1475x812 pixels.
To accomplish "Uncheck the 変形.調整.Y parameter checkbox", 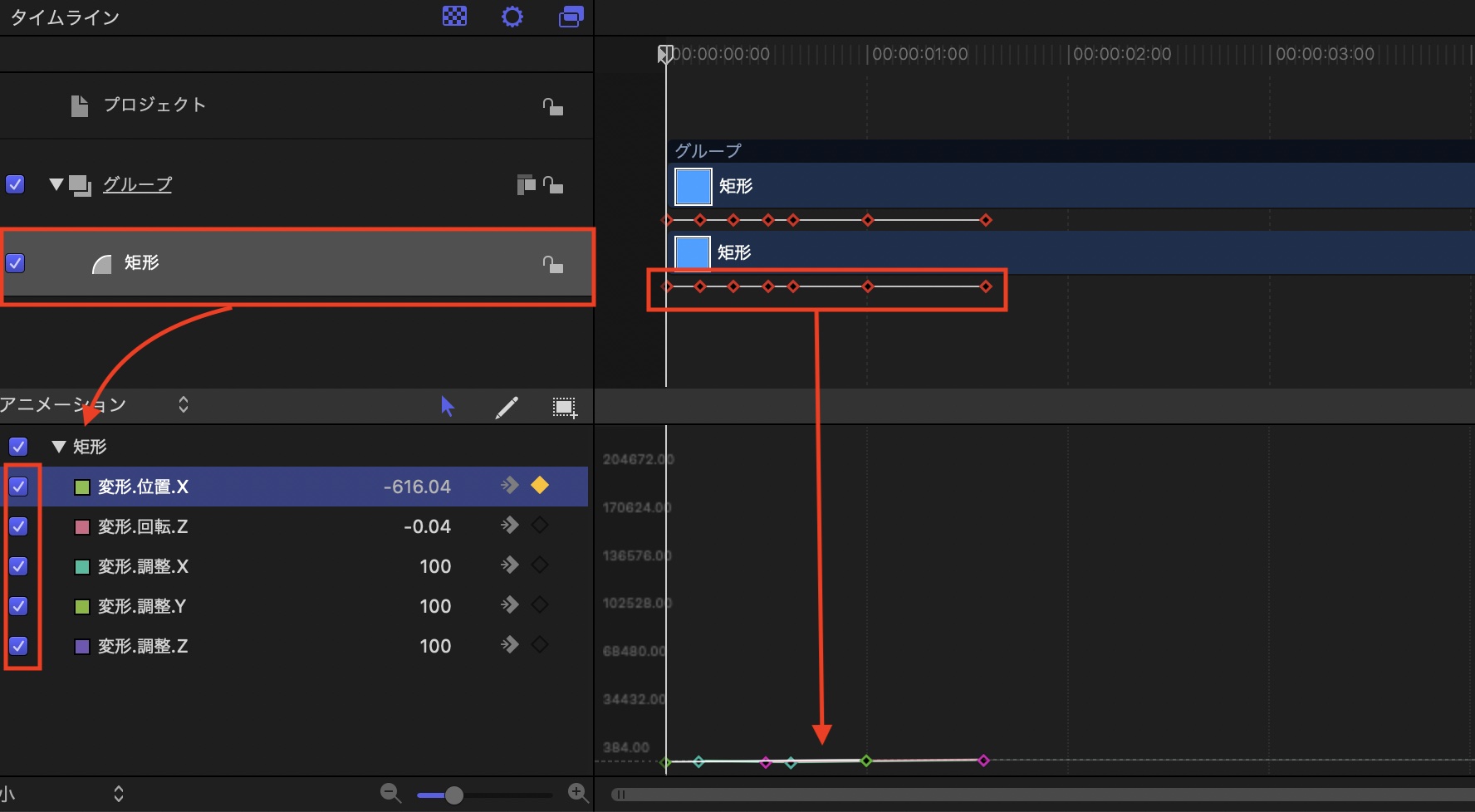I will tap(18, 606).
